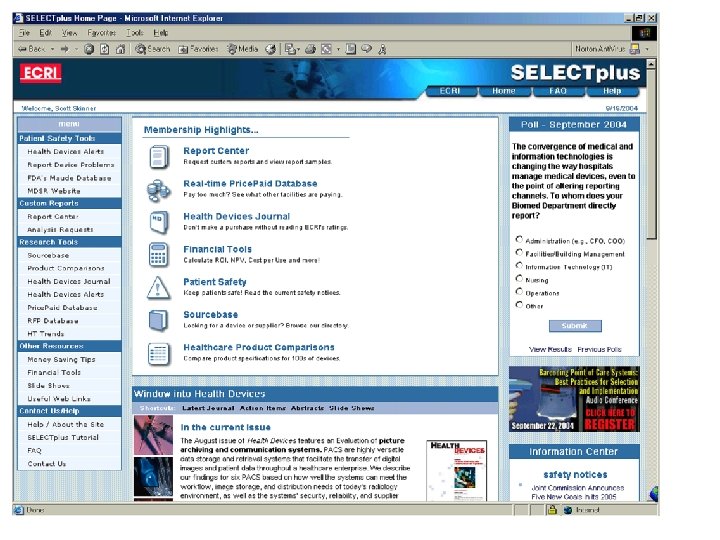Open the Norton AntiVirus dropdown arrow
Viewport: 720px width, 540px height.
click(x=647, y=49)
